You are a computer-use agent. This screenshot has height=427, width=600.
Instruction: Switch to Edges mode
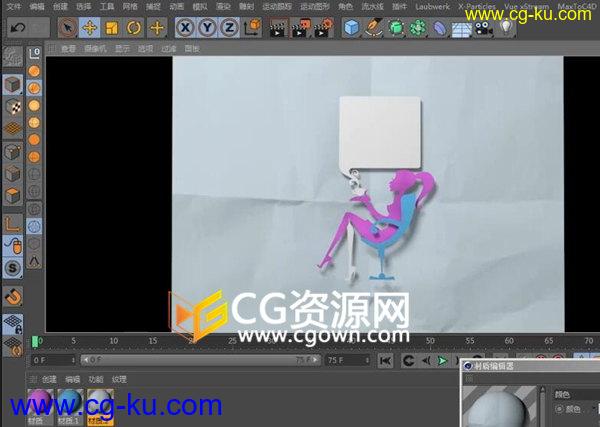pos(13,174)
